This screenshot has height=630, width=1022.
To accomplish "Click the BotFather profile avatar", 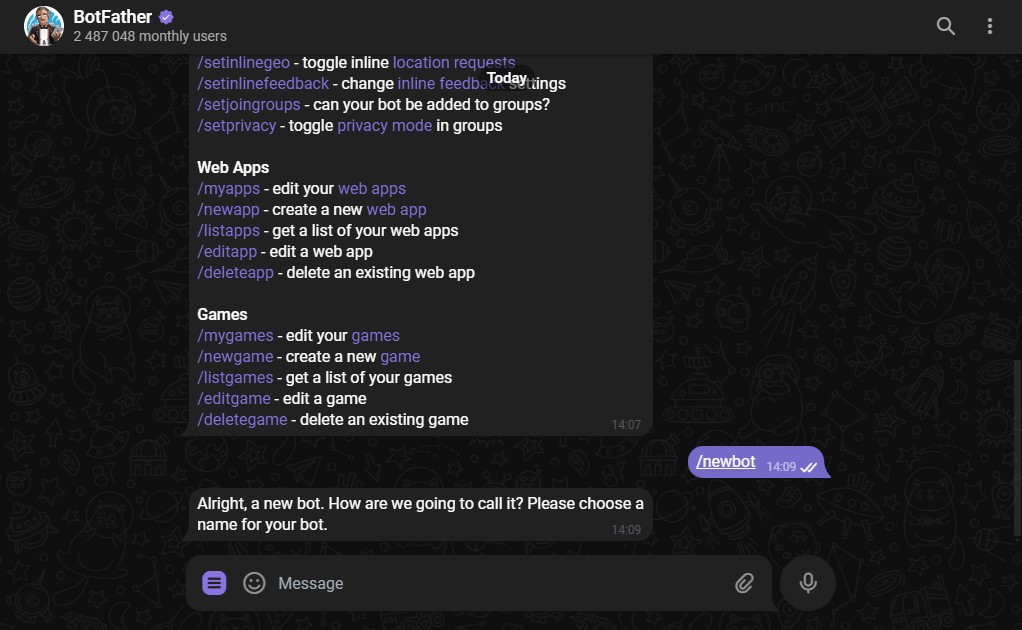I will coord(44,26).
